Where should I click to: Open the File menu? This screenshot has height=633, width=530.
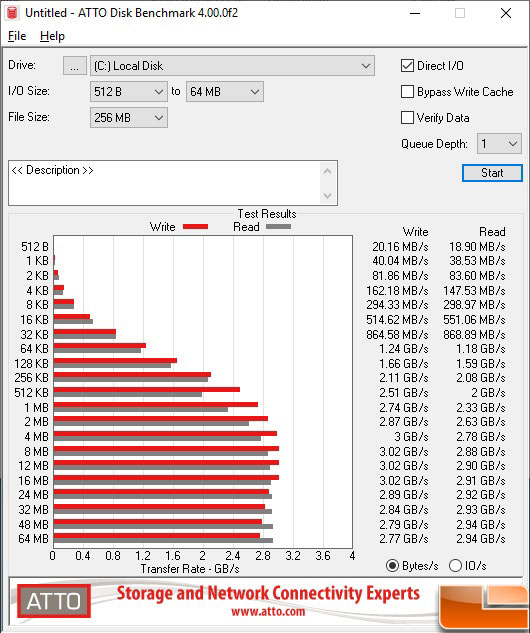17,36
